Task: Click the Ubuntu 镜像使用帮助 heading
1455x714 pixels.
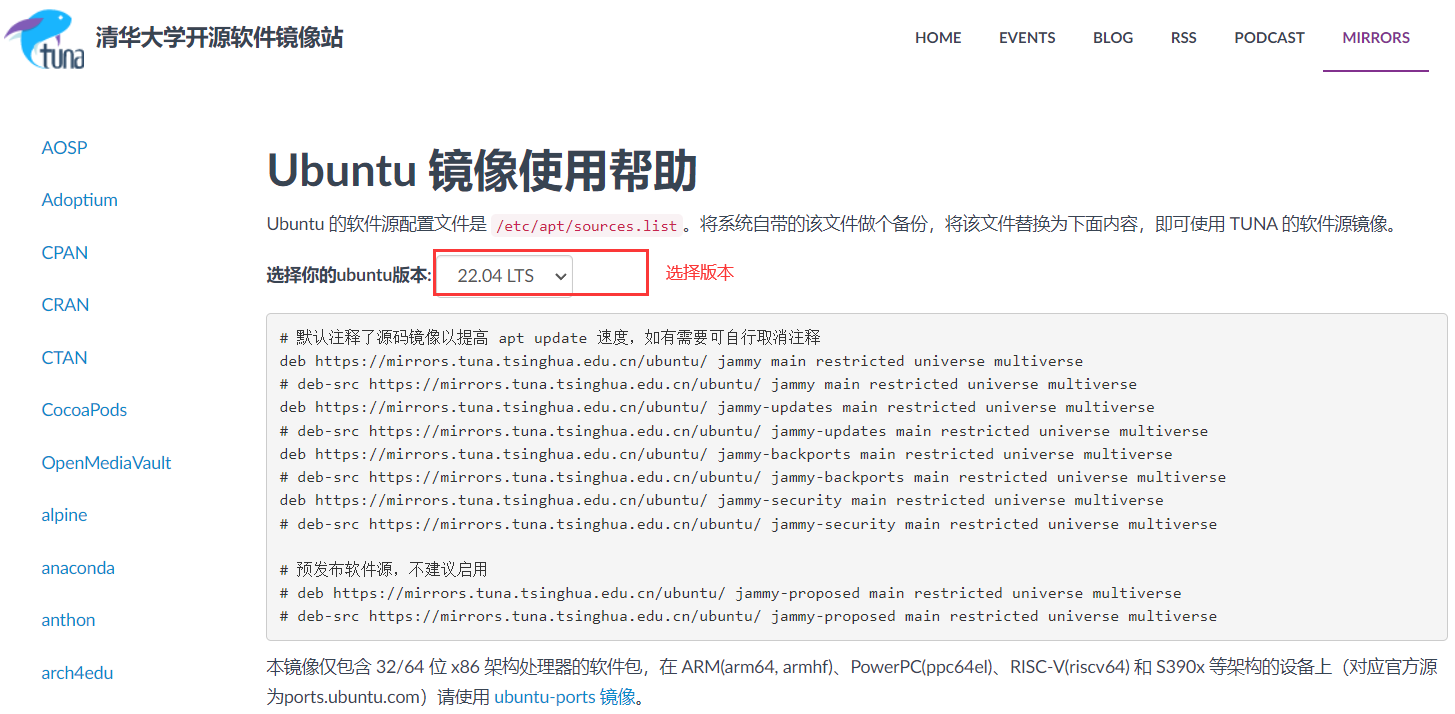Action: tap(482, 172)
